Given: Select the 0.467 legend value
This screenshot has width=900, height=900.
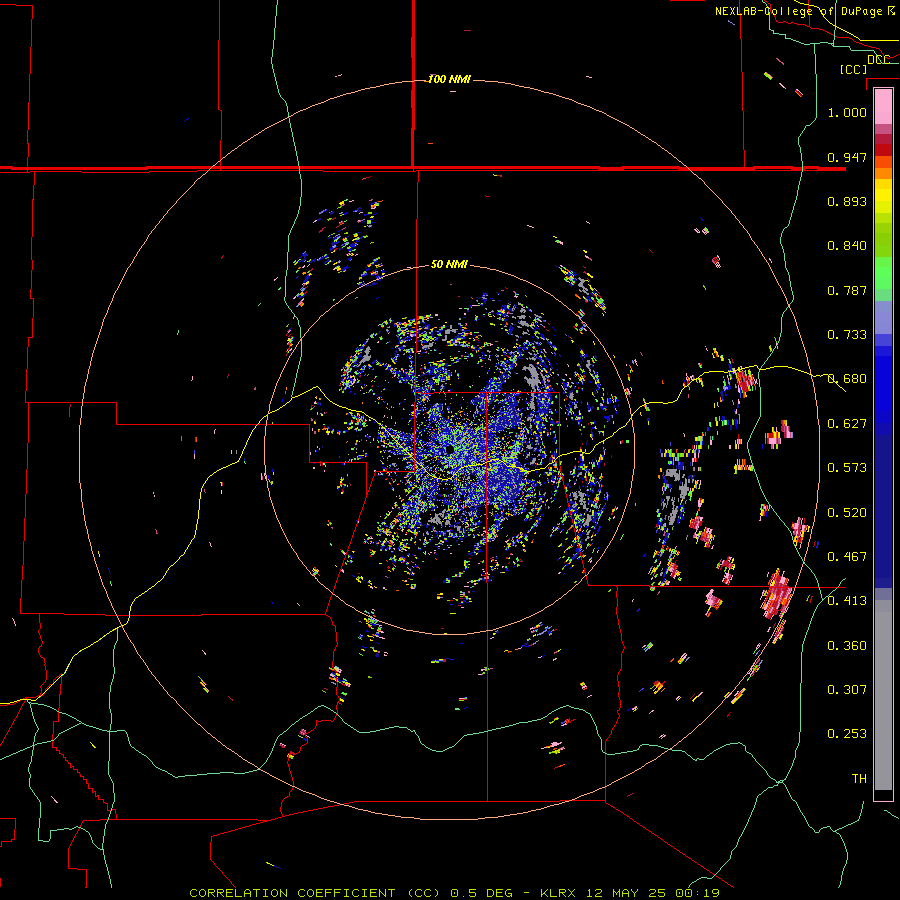Looking at the screenshot, I should tap(847, 557).
